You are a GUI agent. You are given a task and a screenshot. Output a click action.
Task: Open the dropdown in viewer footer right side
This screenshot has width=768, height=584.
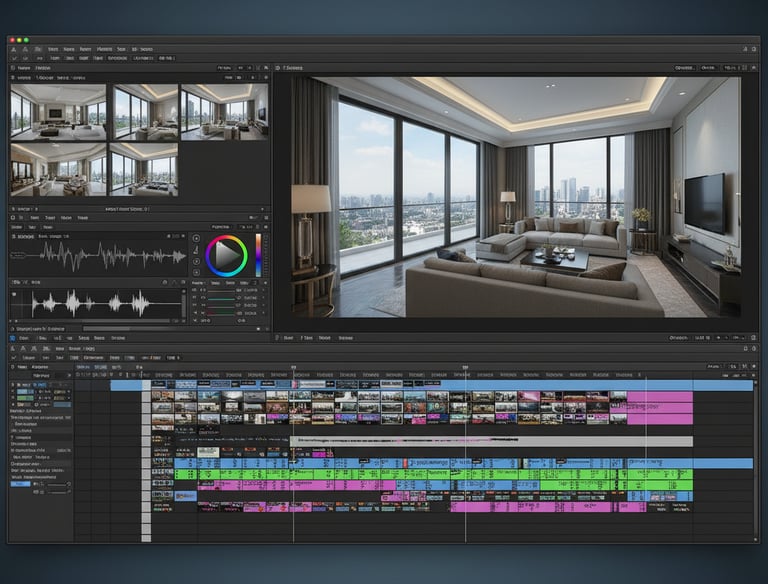pyautogui.click(x=679, y=338)
